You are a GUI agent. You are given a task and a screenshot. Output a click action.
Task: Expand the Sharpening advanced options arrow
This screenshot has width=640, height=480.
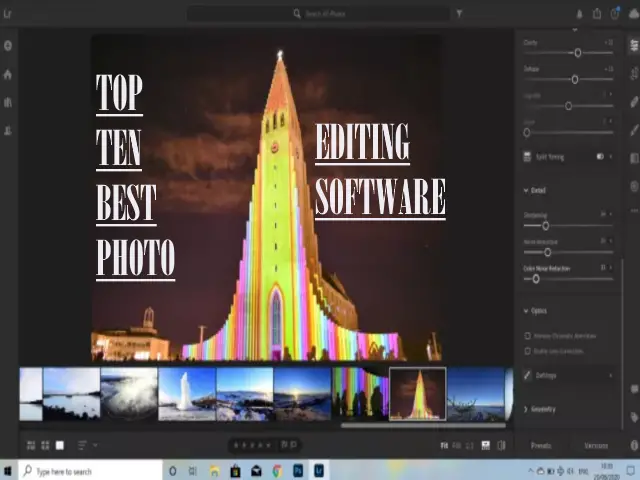[611, 214]
